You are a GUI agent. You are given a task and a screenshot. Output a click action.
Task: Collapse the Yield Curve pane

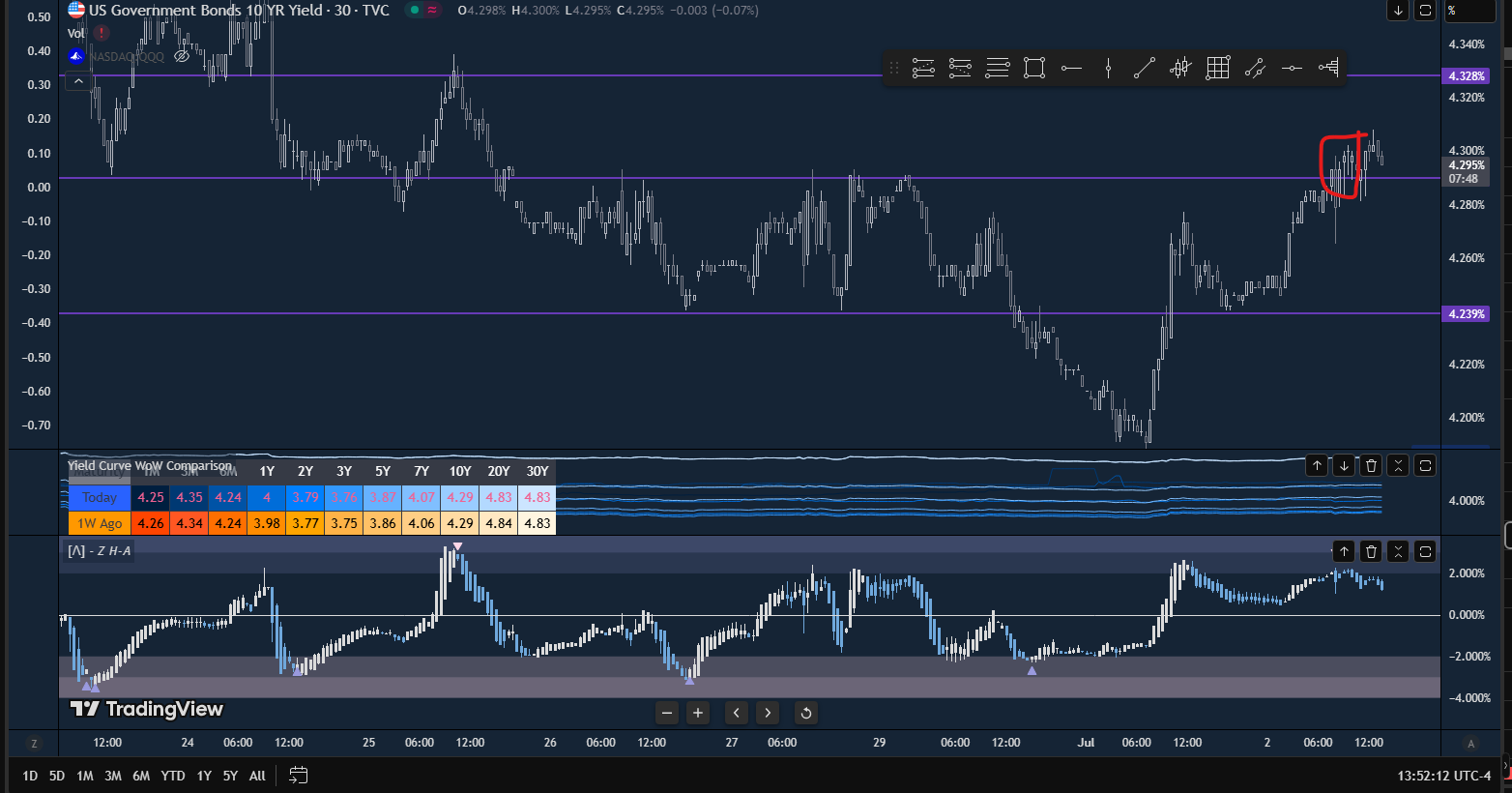[1398, 466]
